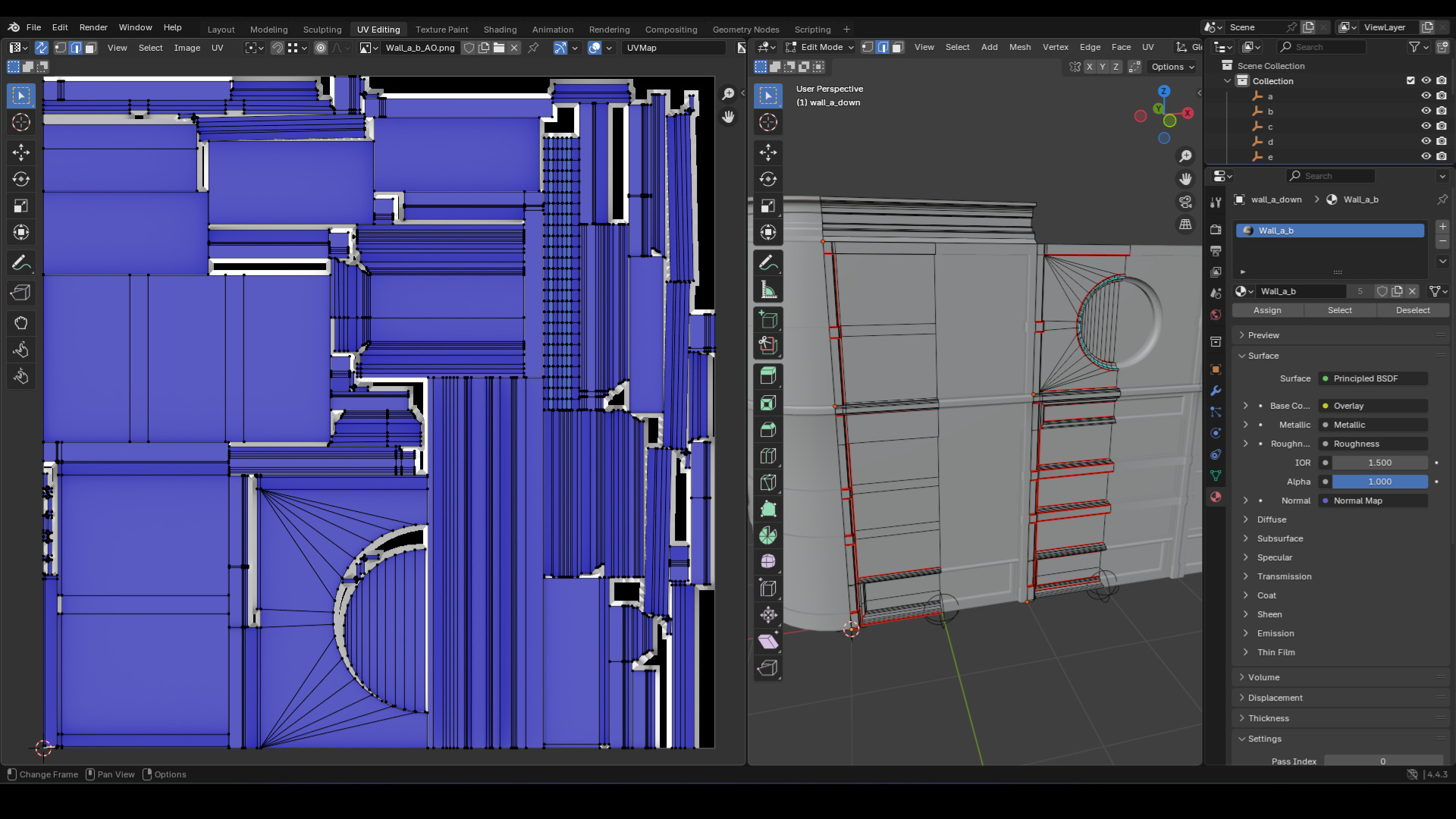Click the Assign button
1456x819 pixels.
point(1267,310)
